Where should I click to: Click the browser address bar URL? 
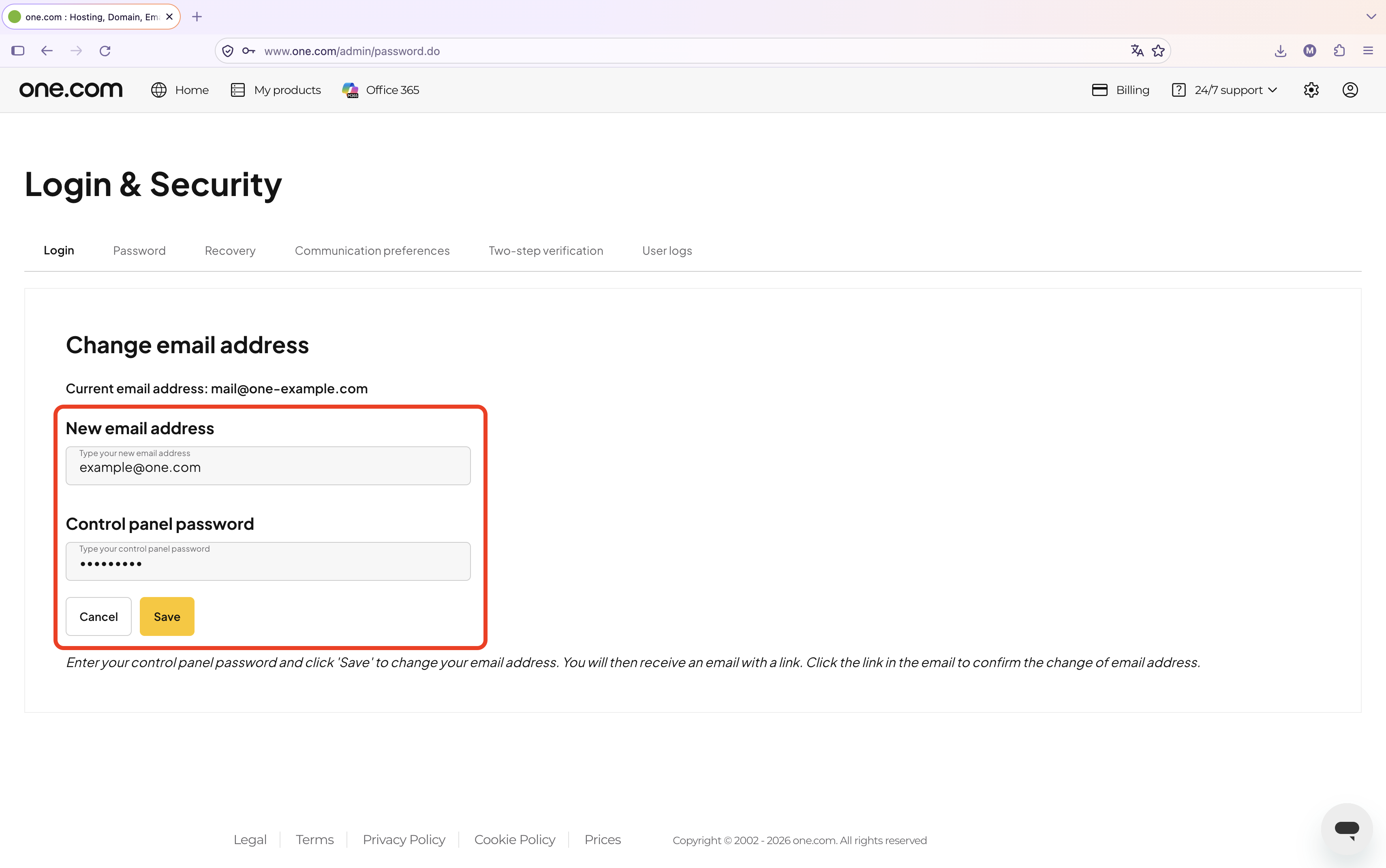(x=351, y=51)
